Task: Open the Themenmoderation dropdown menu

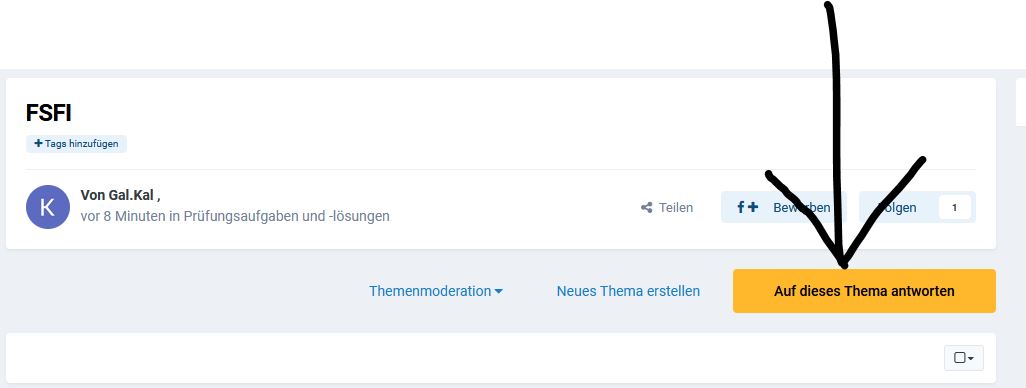Action: tap(436, 291)
